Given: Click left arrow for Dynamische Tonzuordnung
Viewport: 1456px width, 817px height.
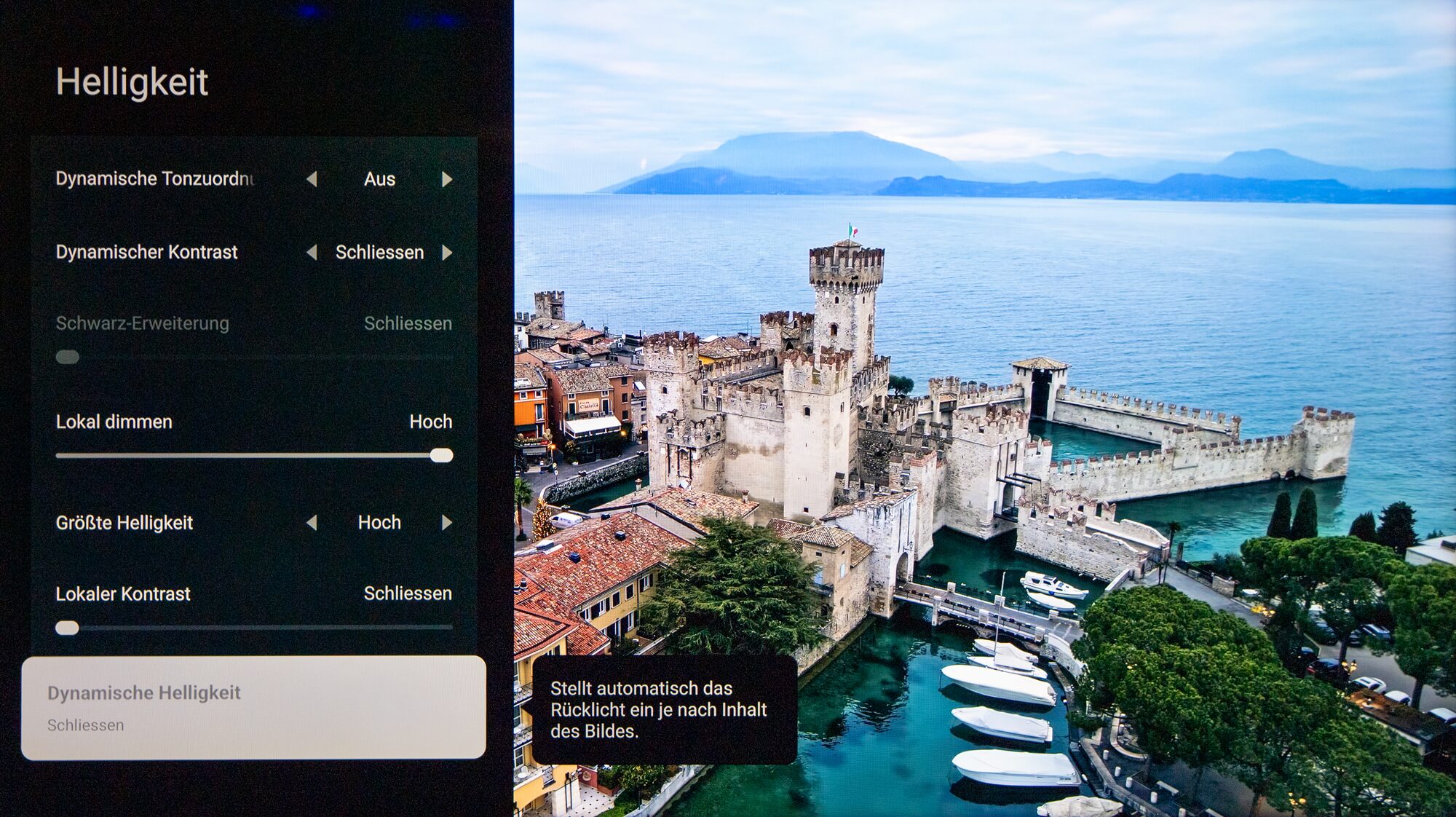Looking at the screenshot, I should pos(312,179).
